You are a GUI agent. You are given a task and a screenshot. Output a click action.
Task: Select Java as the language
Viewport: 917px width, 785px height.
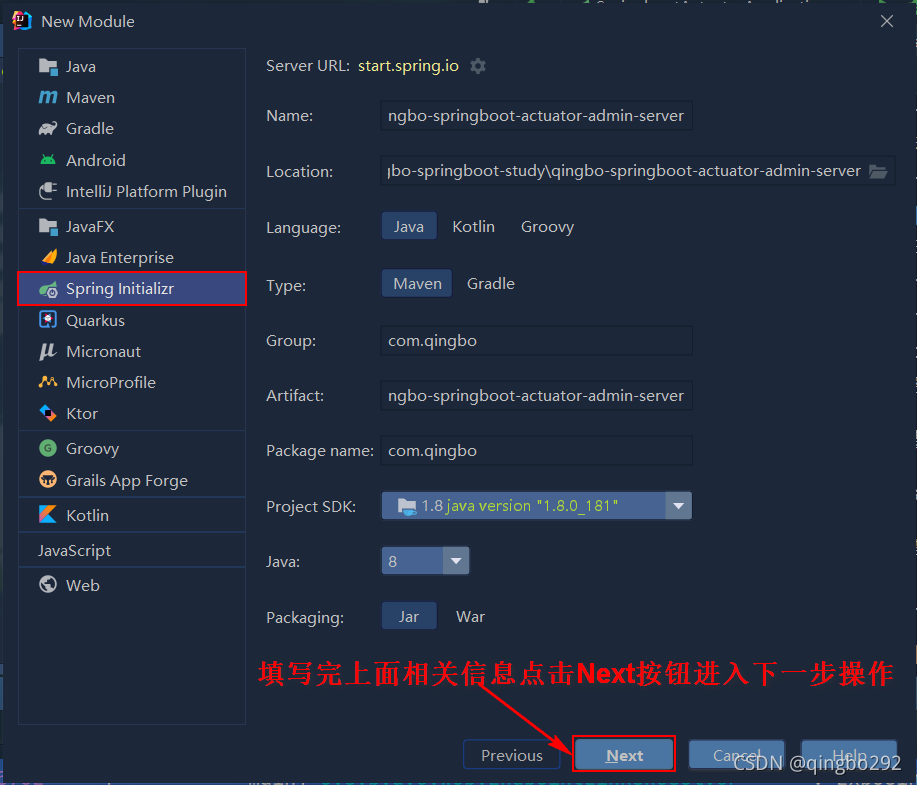409,226
